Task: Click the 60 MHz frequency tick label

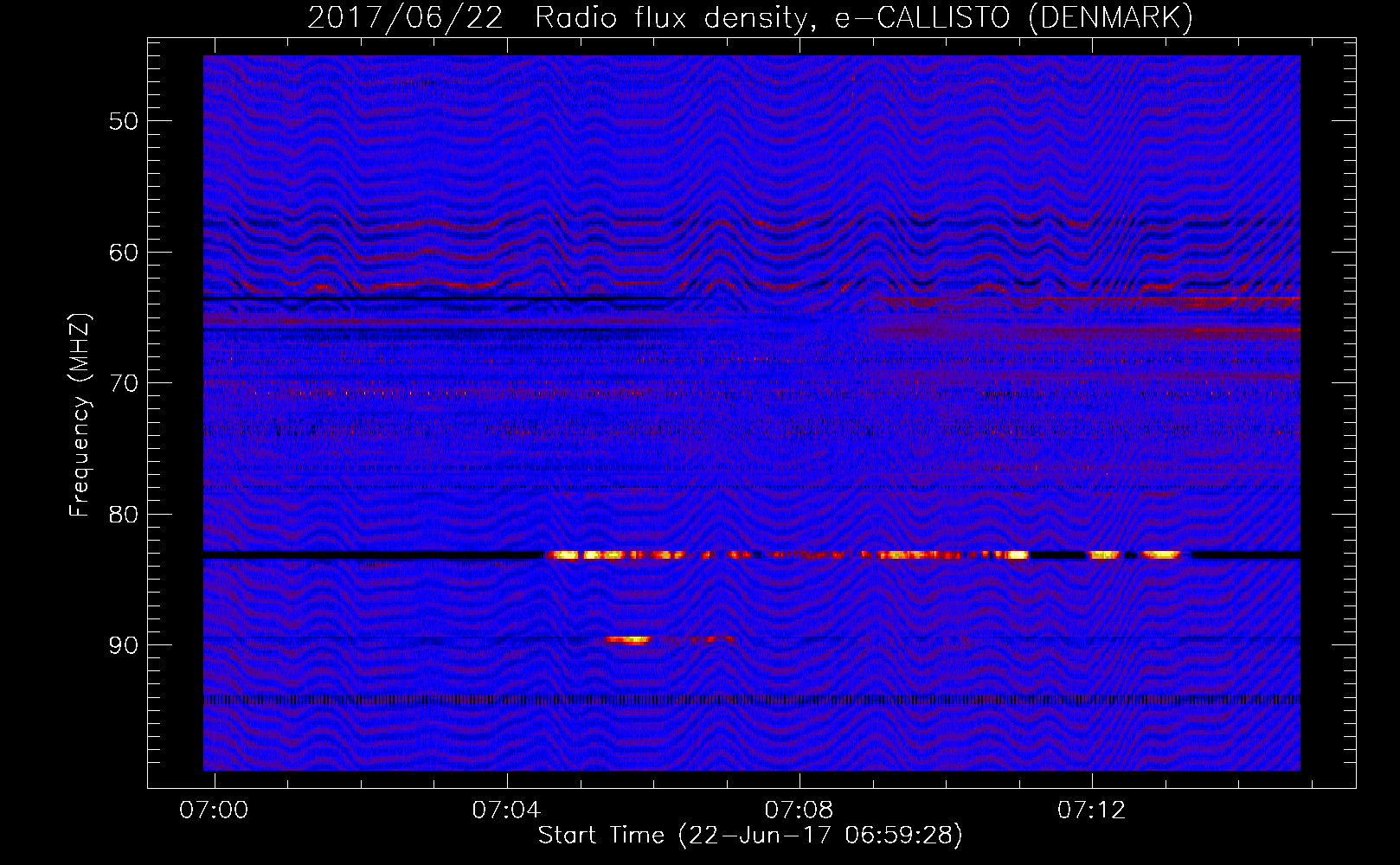Action: [124, 253]
